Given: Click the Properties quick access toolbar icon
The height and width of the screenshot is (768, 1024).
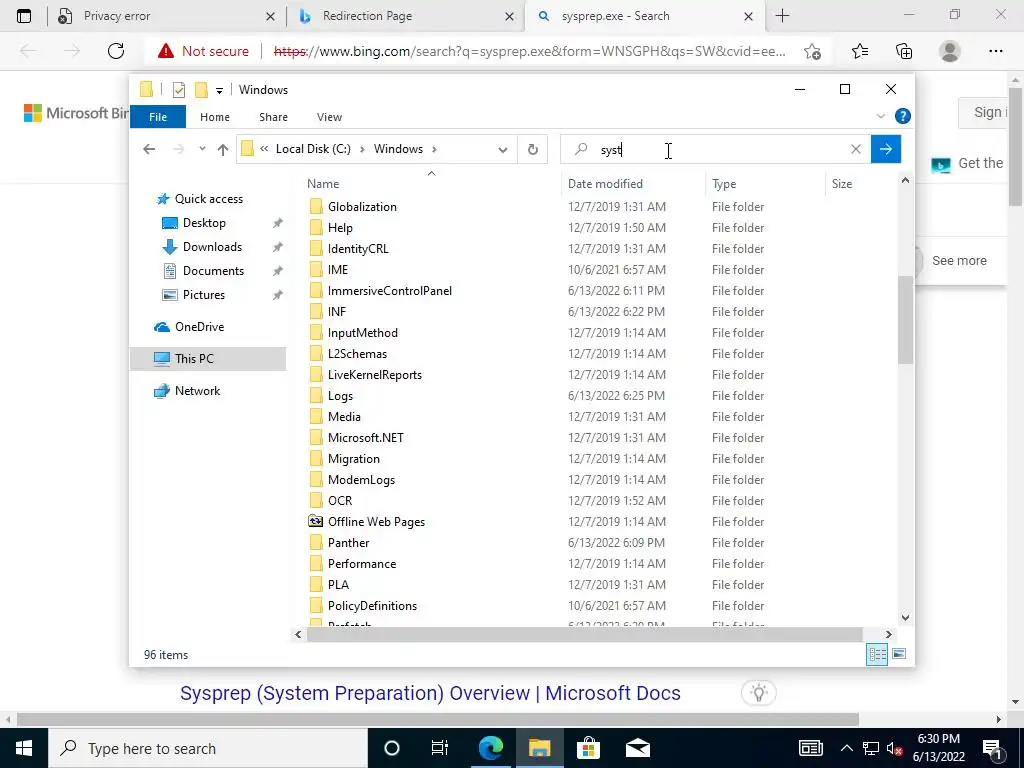Looking at the screenshot, I should pos(179,90).
